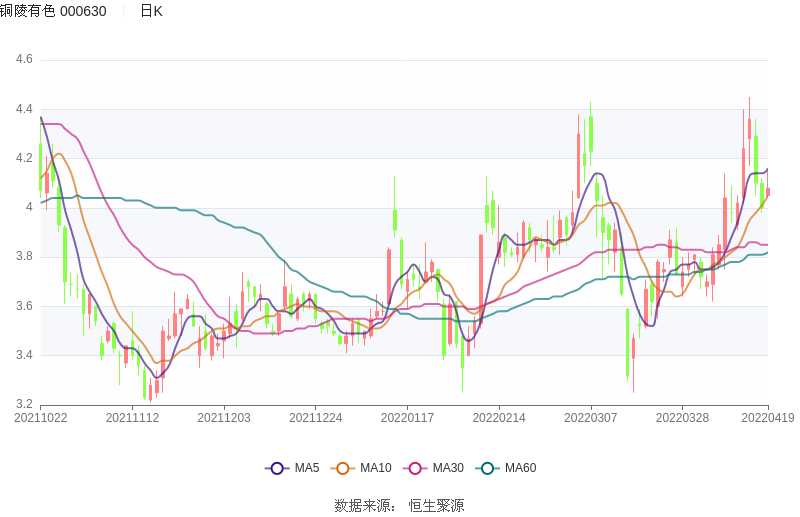
Task: Select the 20220117 date axis label
Action: (407, 418)
